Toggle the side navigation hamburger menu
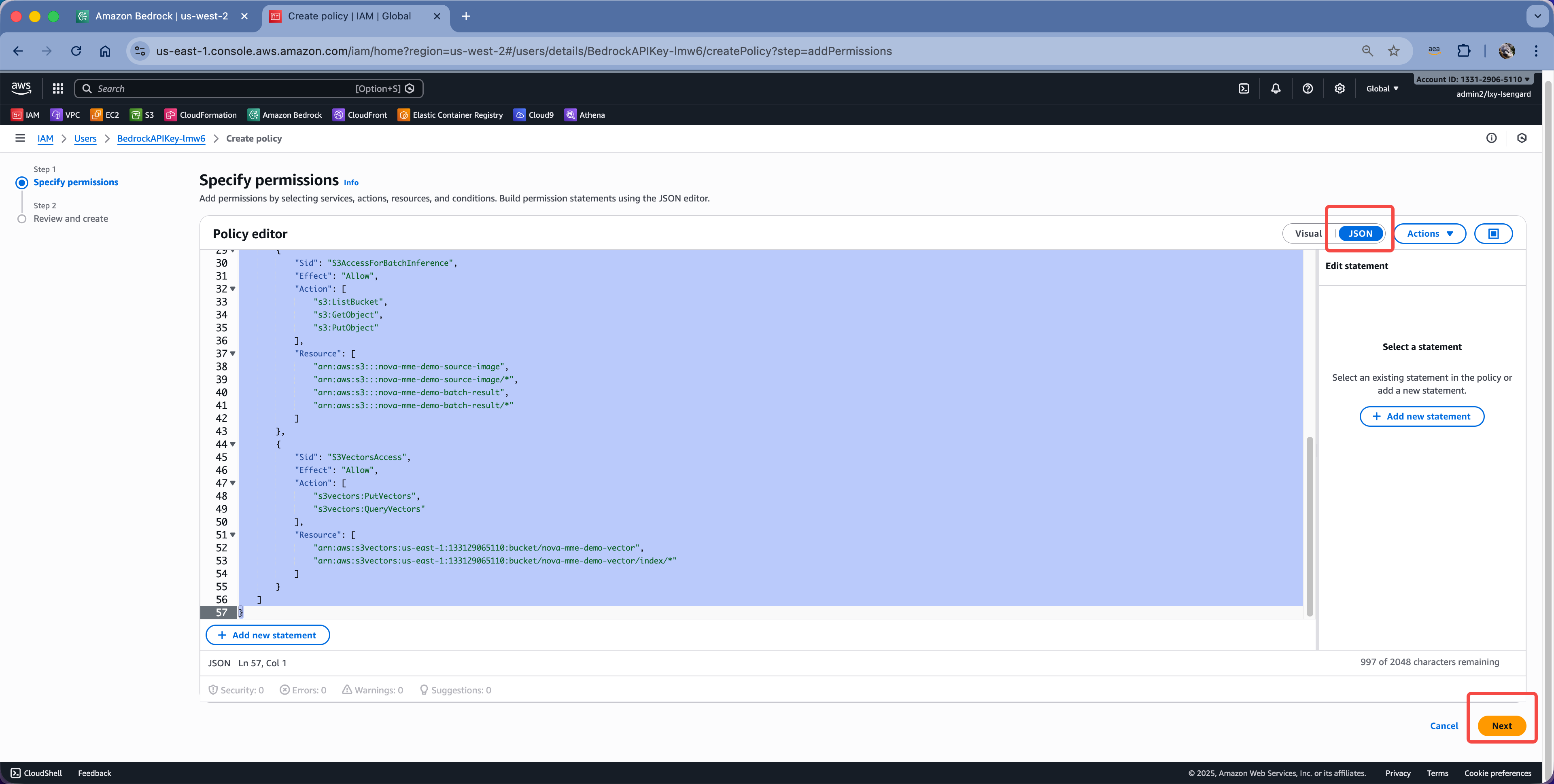 pyautogui.click(x=20, y=138)
